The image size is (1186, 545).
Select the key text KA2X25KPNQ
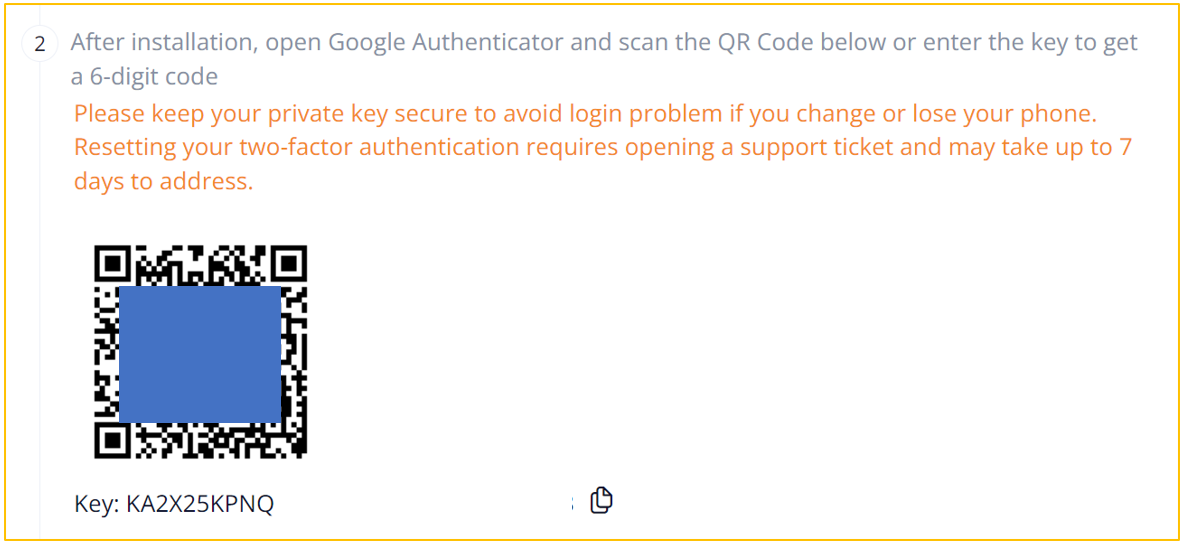(x=200, y=504)
